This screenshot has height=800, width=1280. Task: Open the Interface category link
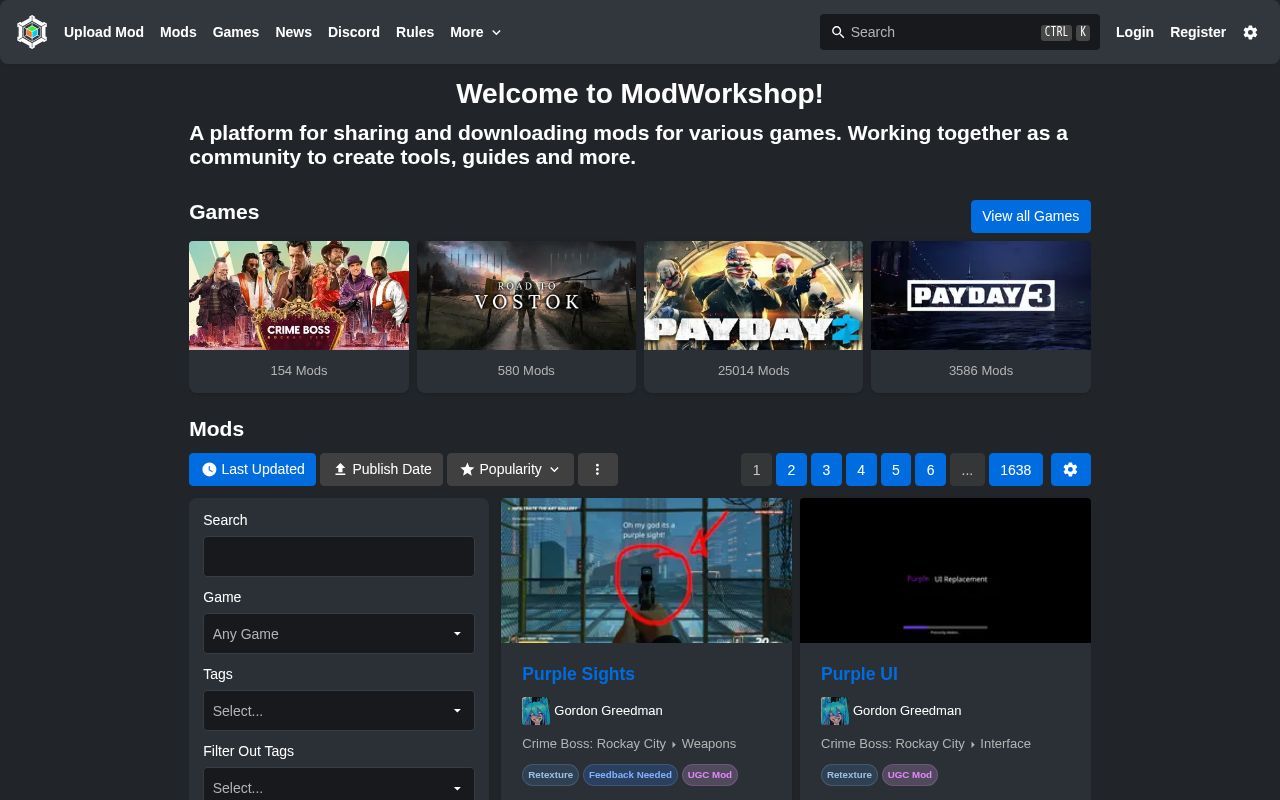1005,744
